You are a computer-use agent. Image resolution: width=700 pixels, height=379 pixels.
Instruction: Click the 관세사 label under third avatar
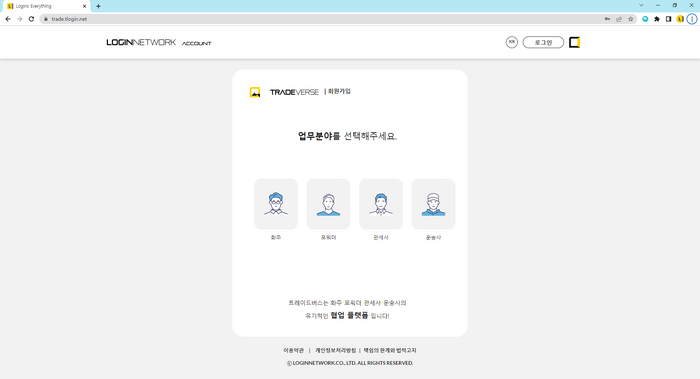(381, 237)
